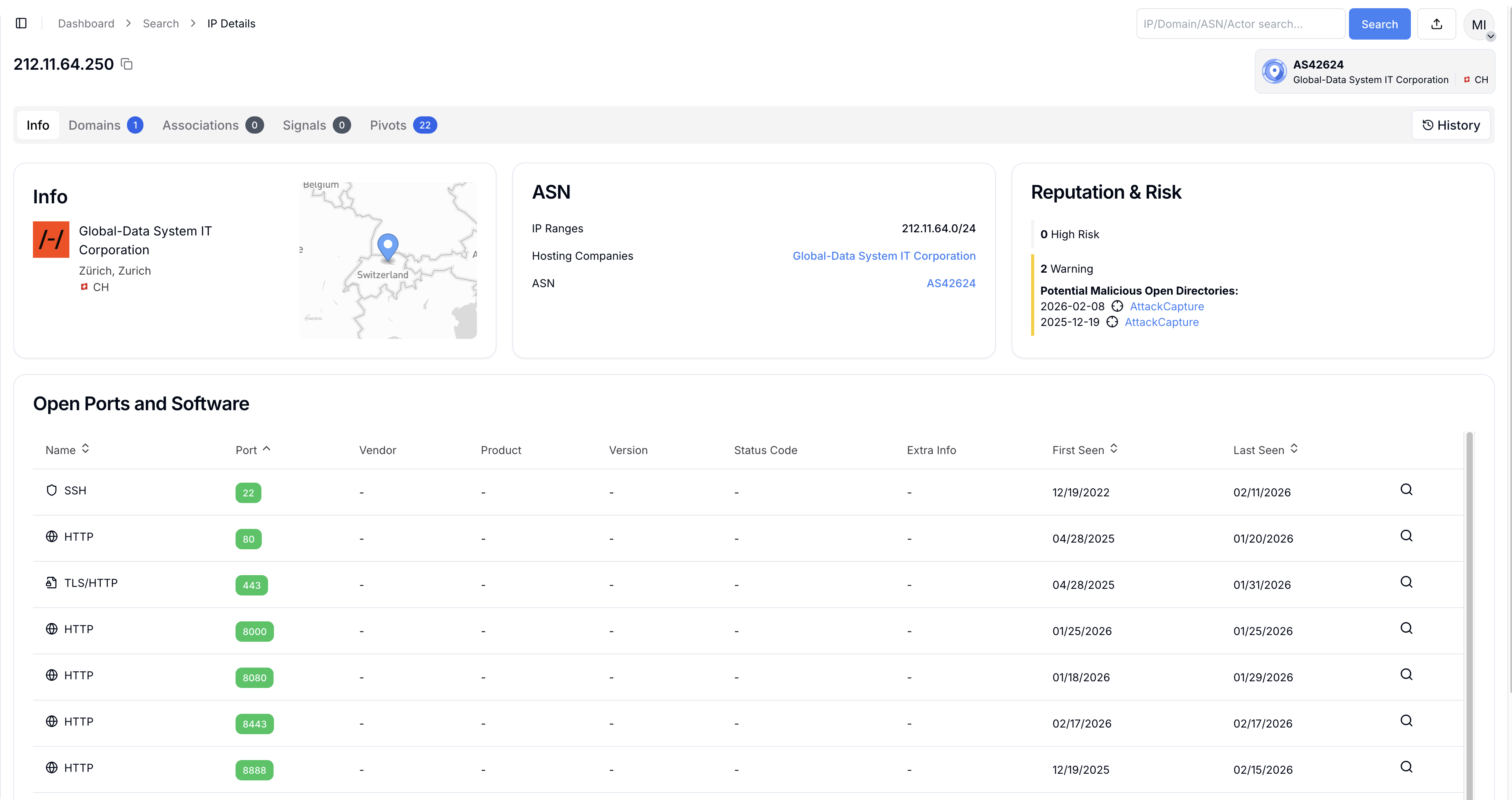Open the search magnifier for port 8443 row
The width and height of the screenshot is (1512, 800).
coord(1406,721)
